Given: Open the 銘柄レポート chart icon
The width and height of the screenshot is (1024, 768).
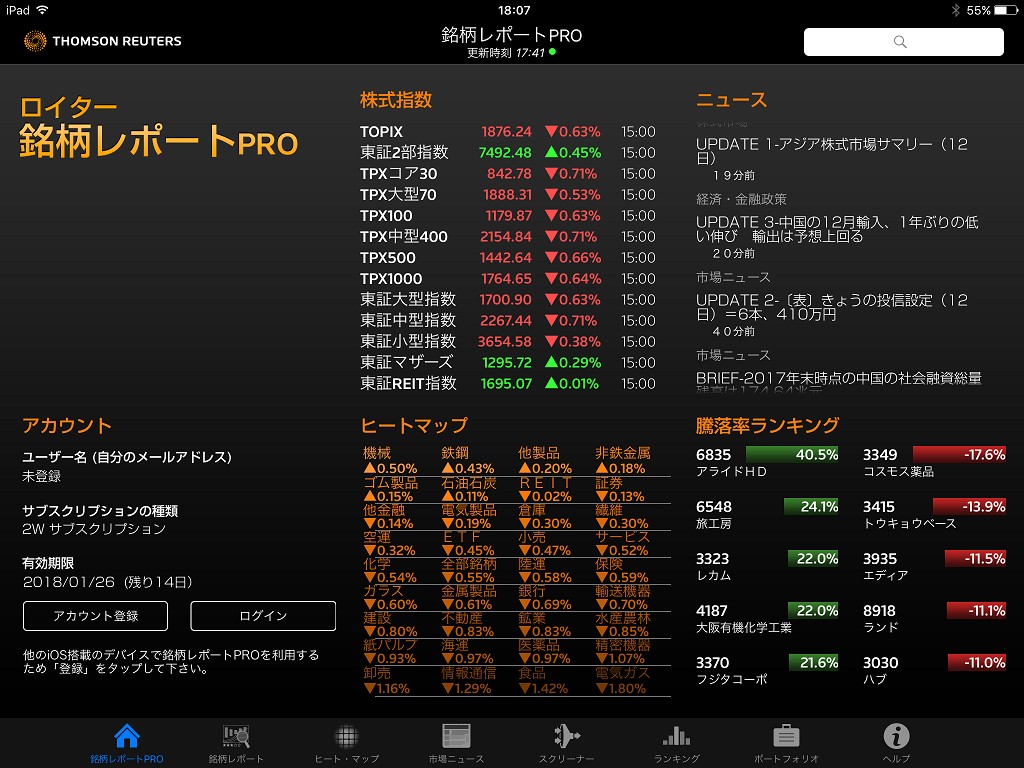Looking at the screenshot, I should pos(237,738).
